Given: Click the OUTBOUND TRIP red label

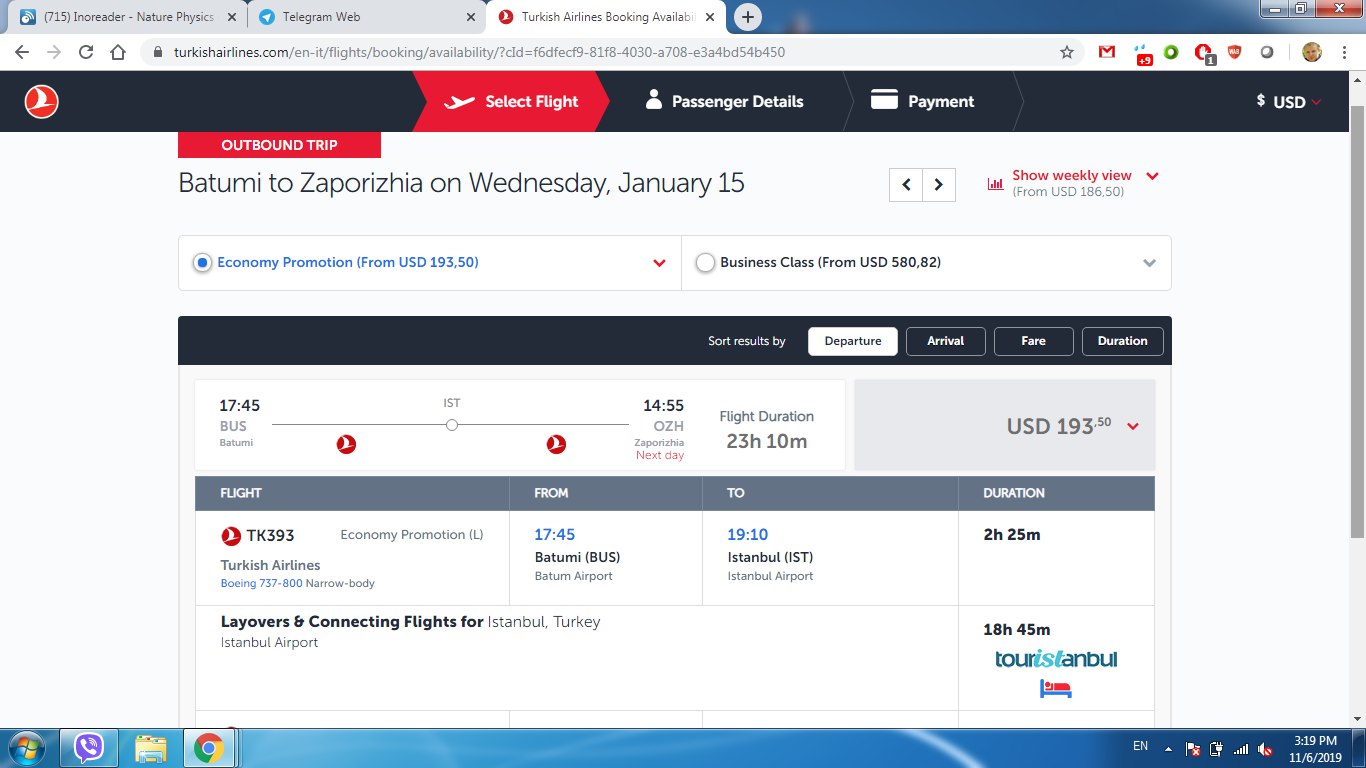Looking at the screenshot, I should coord(279,145).
